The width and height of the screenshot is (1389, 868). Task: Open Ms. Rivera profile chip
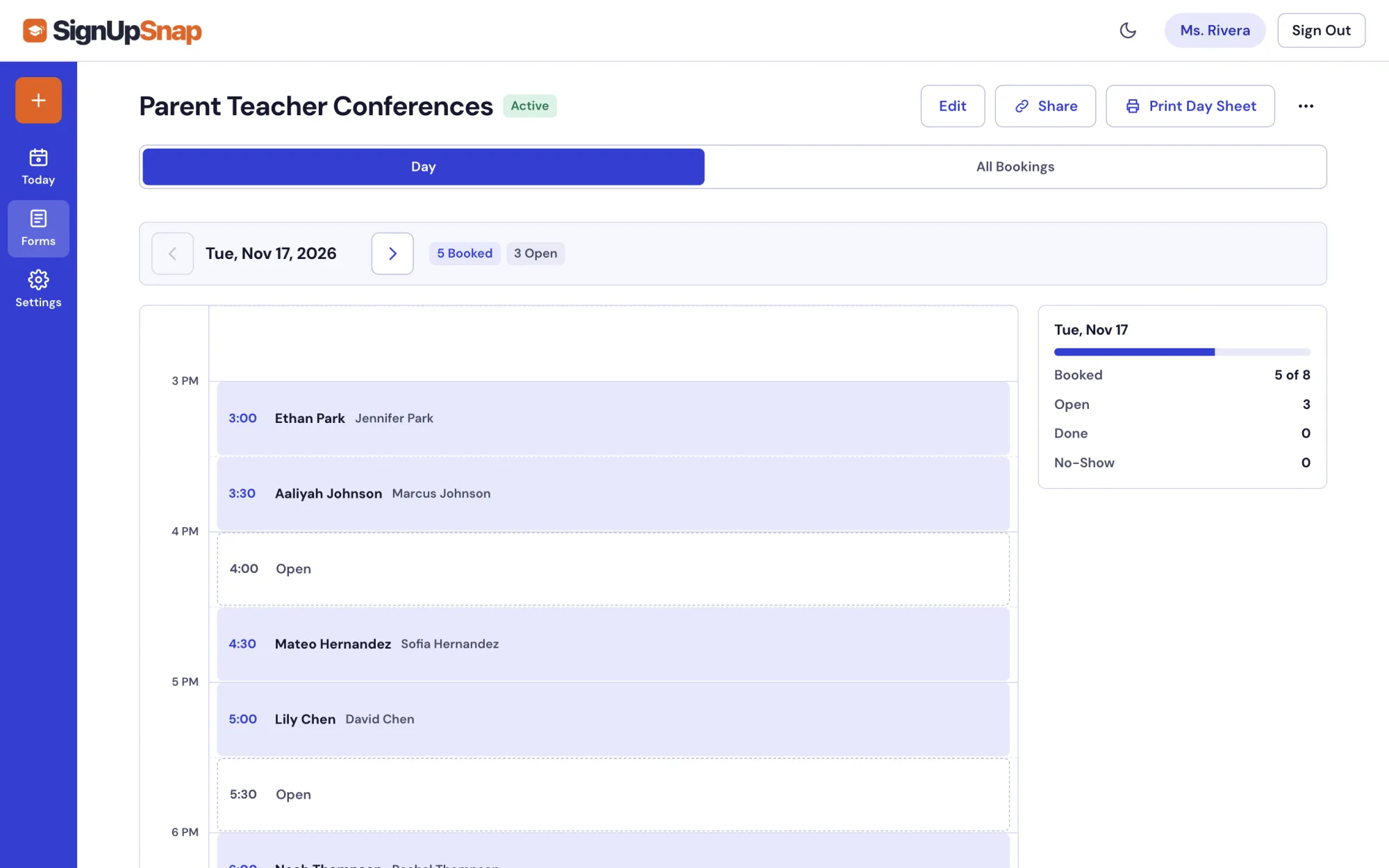pyautogui.click(x=1215, y=31)
